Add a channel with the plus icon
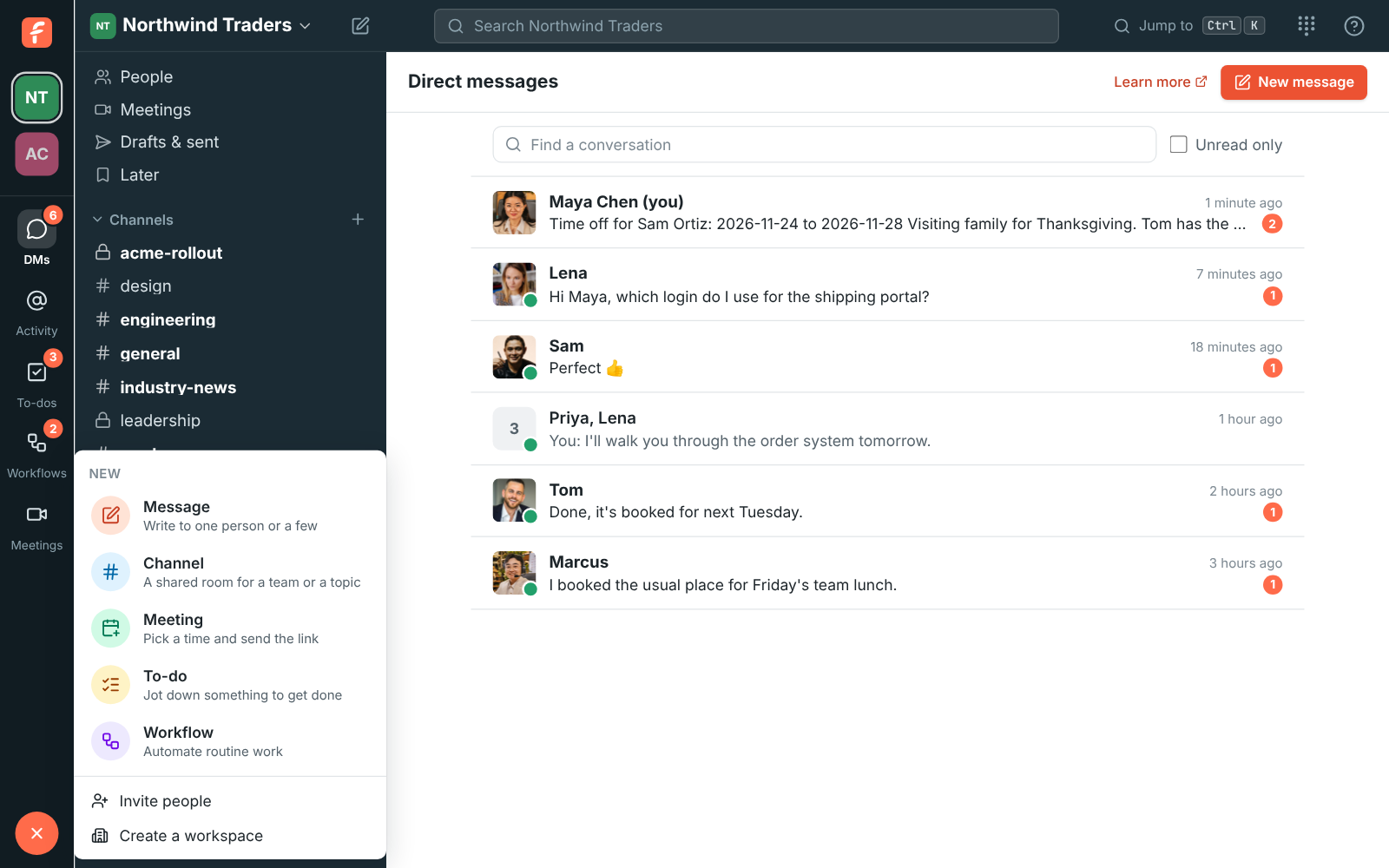1389x868 pixels. pyautogui.click(x=358, y=220)
